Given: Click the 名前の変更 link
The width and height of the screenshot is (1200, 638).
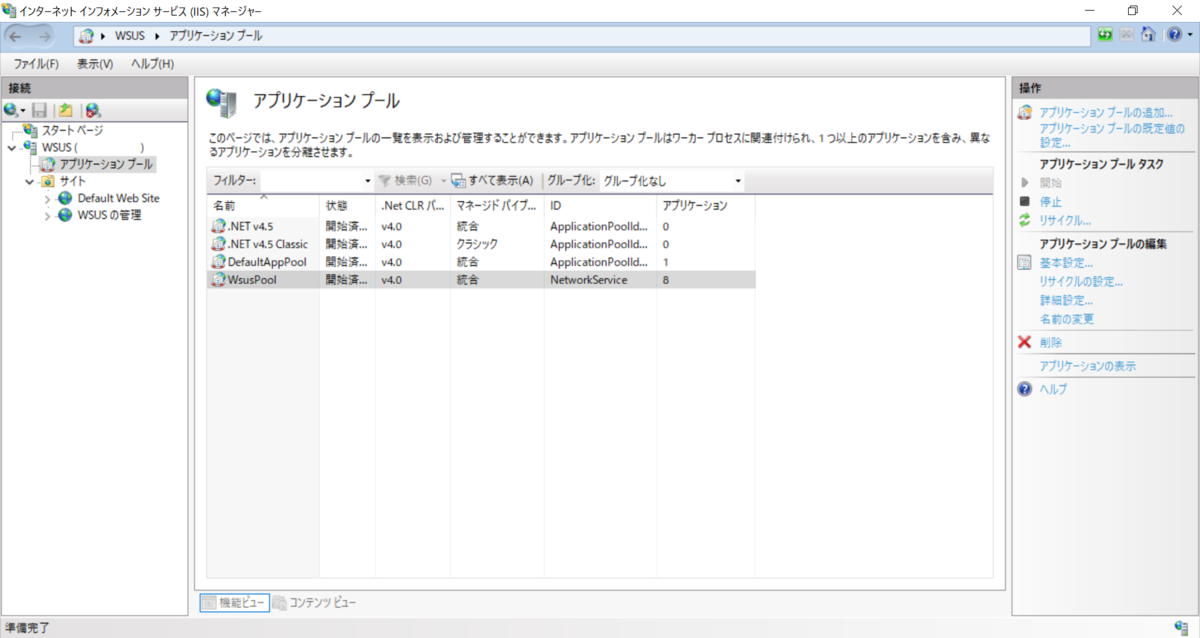Looking at the screenshot, I should click(x=1067, y=319).
